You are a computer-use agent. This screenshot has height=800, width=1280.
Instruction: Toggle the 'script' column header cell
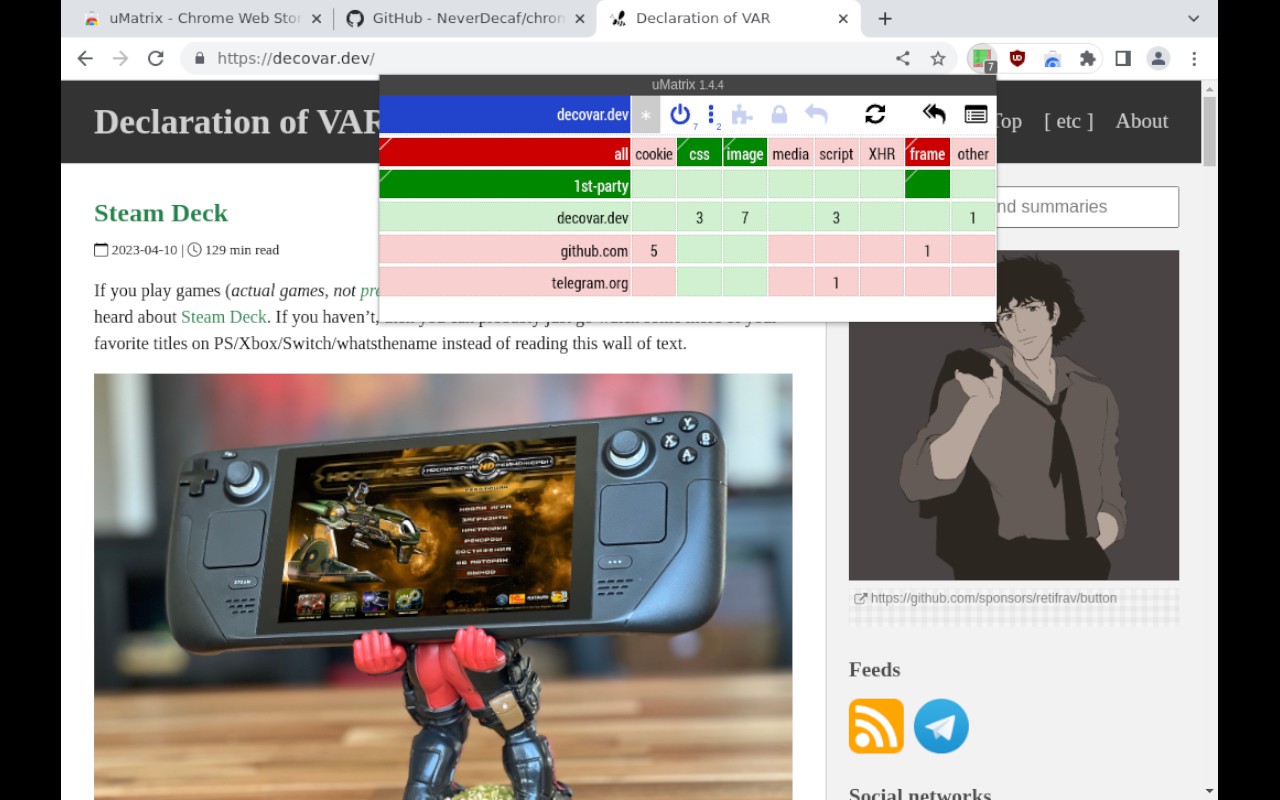pyautogui.click(x=836, y=153)
